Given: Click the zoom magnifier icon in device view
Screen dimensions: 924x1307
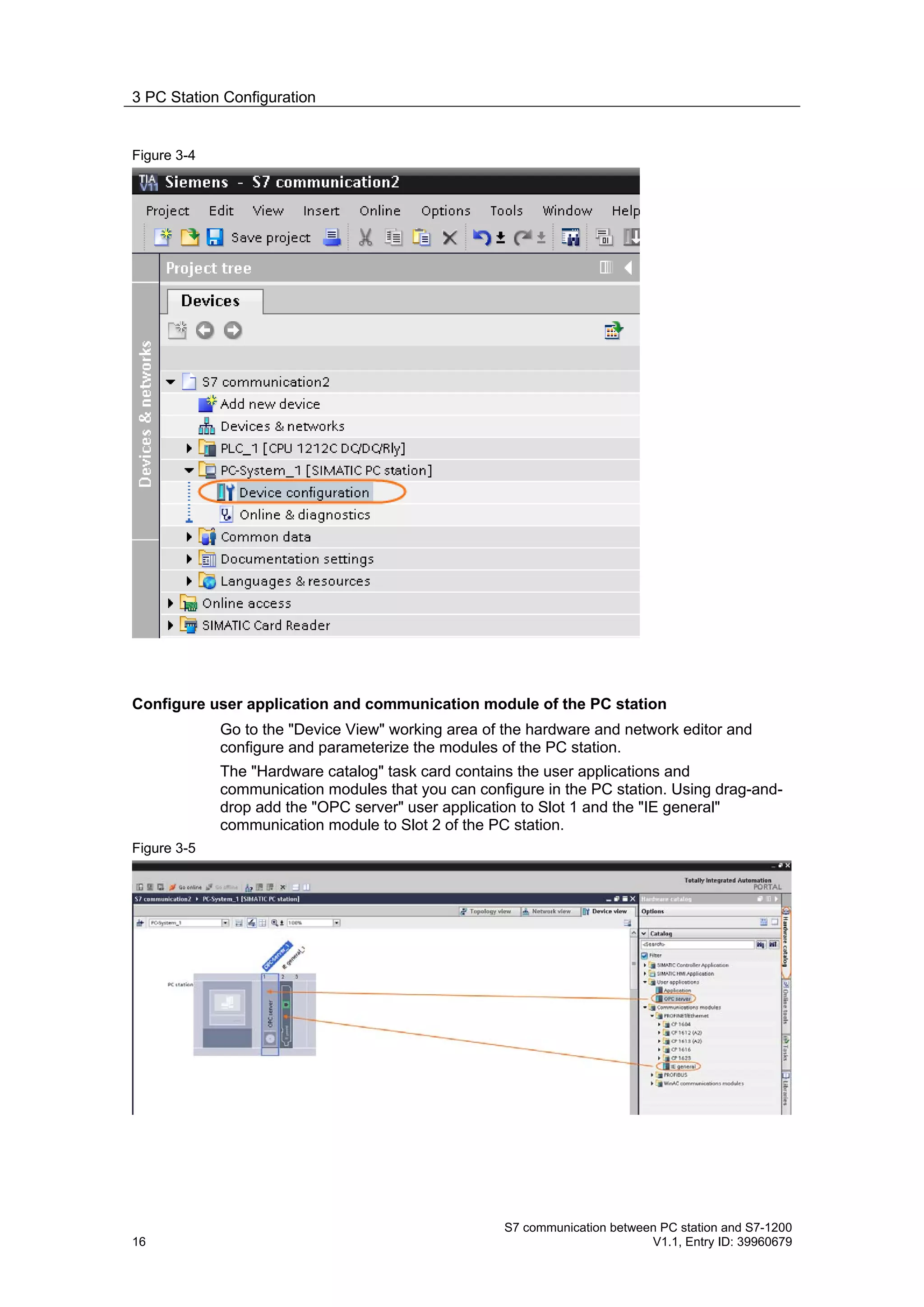Looking at the screenshot, I should 275,923.
